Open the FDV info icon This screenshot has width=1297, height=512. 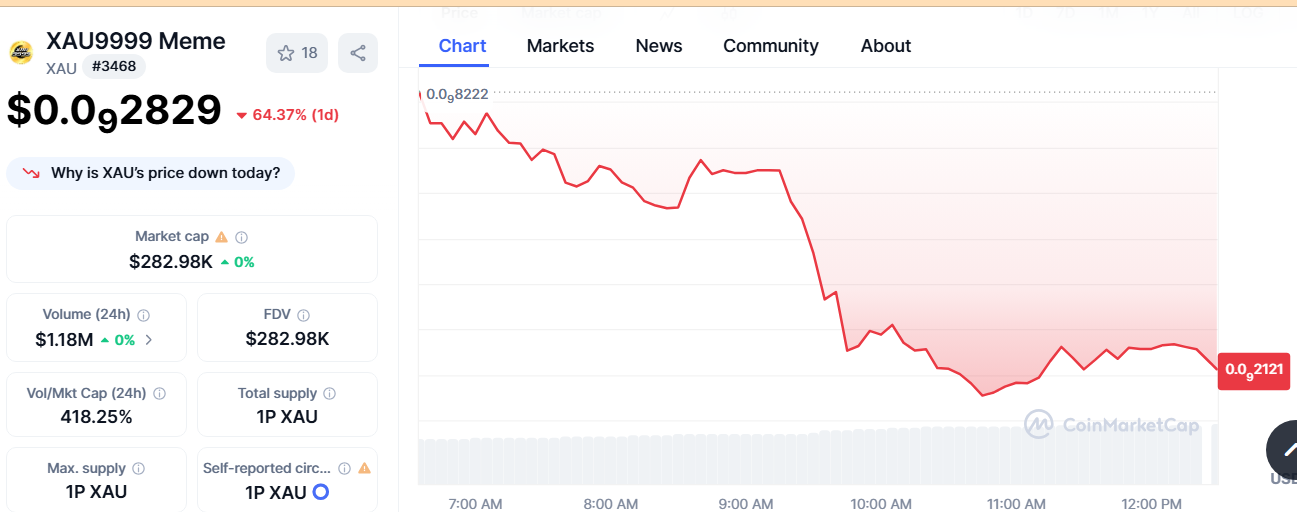tap(303, 315)
